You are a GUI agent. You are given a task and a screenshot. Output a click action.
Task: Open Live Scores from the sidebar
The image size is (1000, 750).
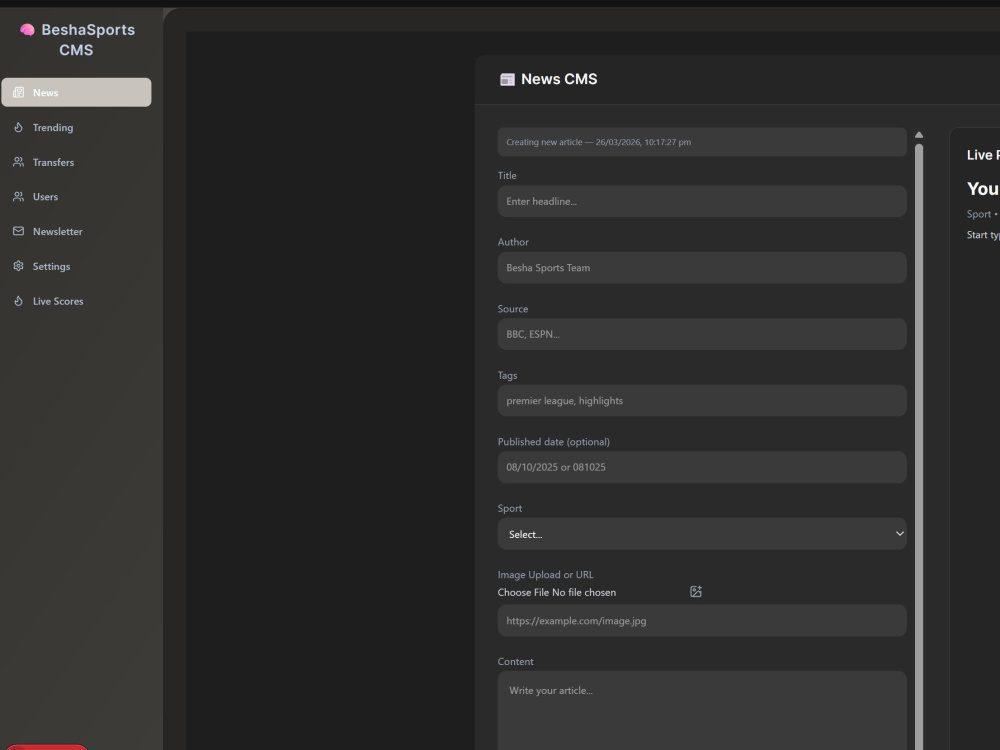(77, 301)
